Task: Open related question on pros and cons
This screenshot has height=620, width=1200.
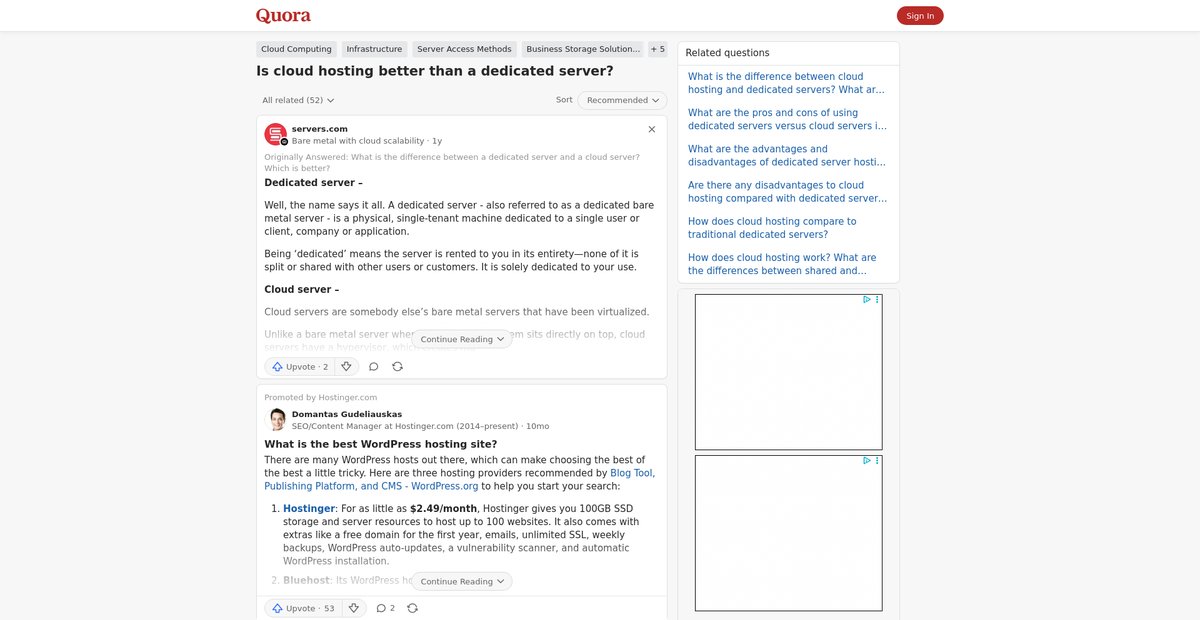Action: click(787, 120)
